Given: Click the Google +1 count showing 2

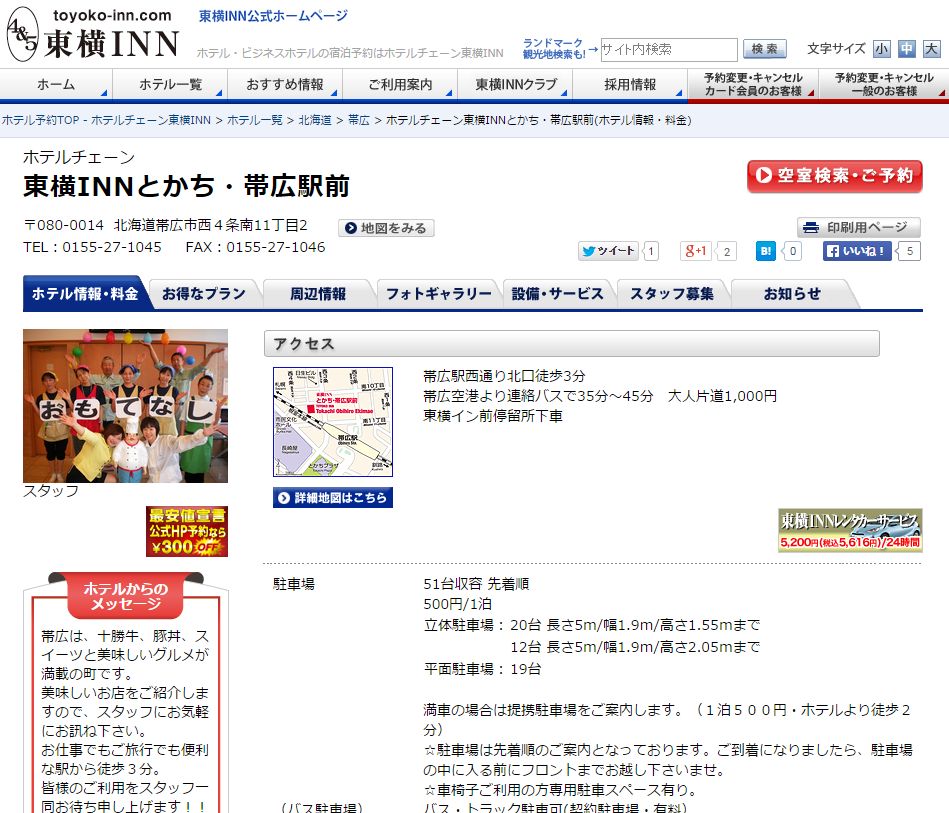Looking at the screenshot, I should (727, 251).
